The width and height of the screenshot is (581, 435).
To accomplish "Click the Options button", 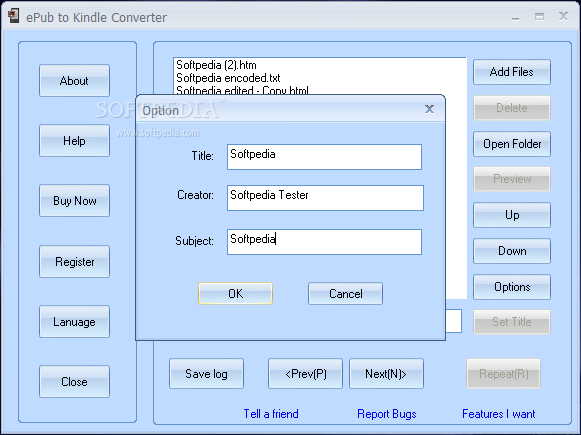I will 512,287.
